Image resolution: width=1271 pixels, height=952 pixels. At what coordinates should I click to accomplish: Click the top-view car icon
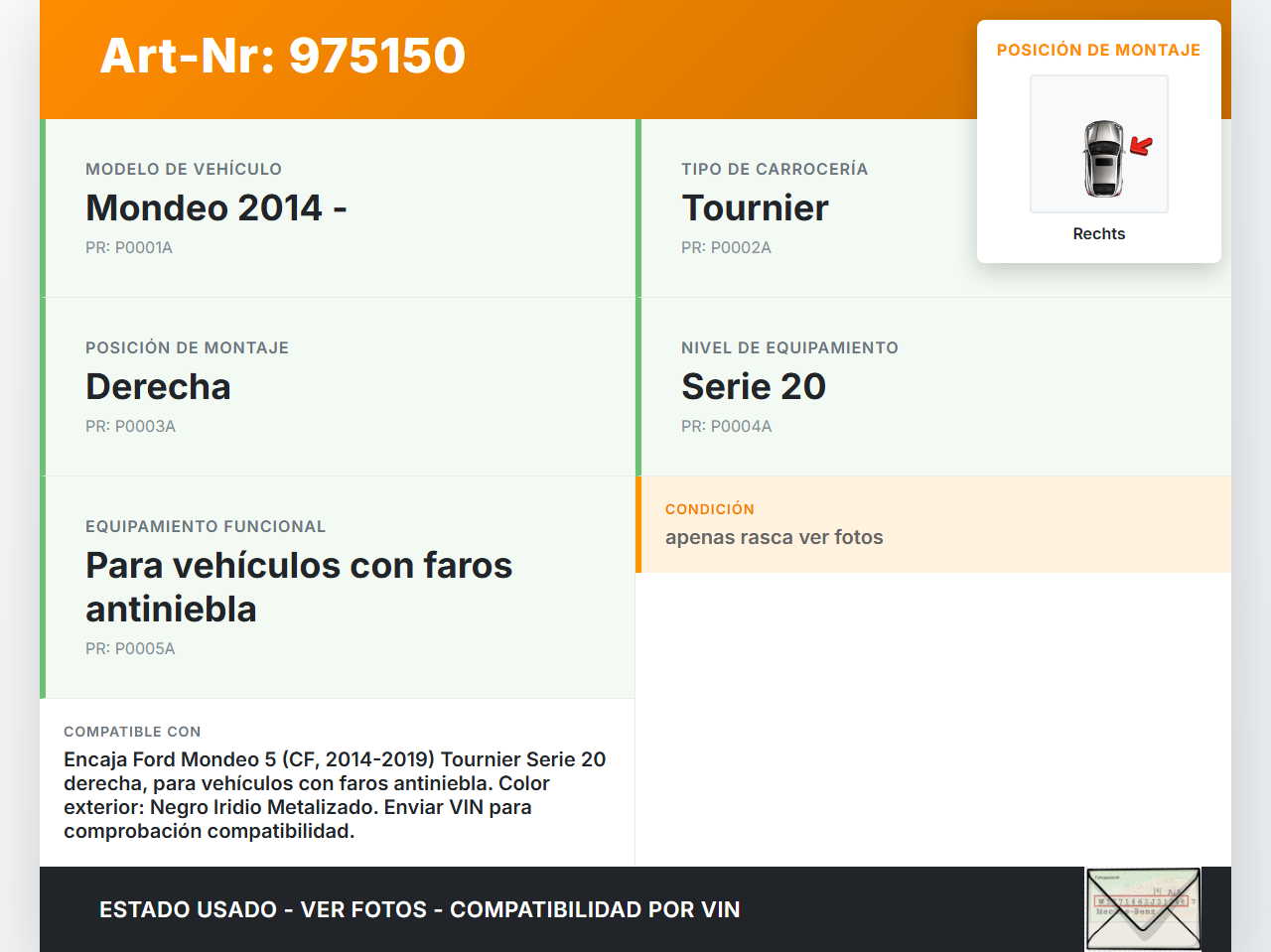(1102, 158)
